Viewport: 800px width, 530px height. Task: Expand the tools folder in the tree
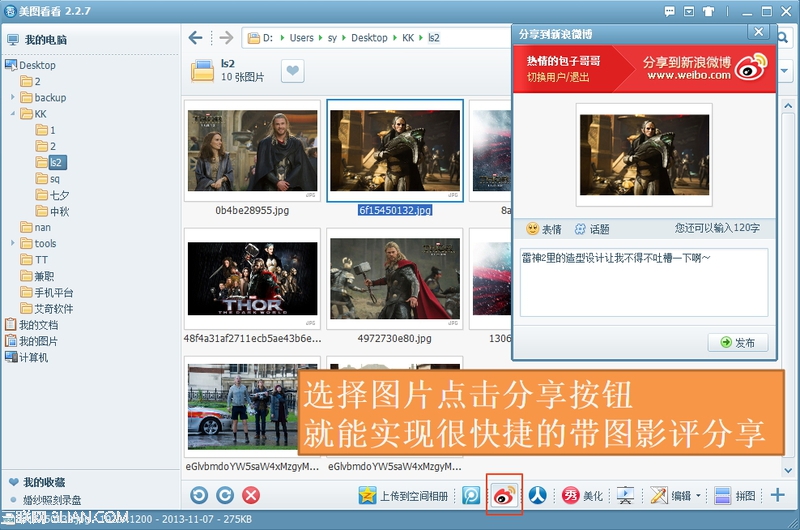pos(13,243)
